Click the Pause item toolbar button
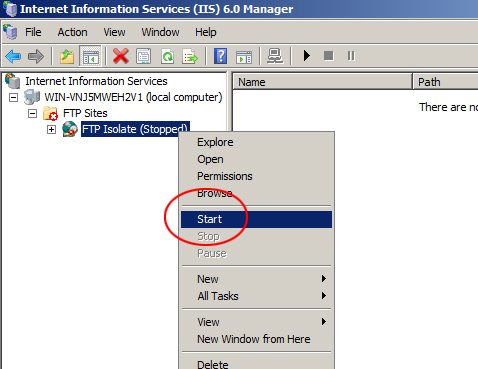The height and width of the screenshot is (369, 478). [x=351, y=56]
